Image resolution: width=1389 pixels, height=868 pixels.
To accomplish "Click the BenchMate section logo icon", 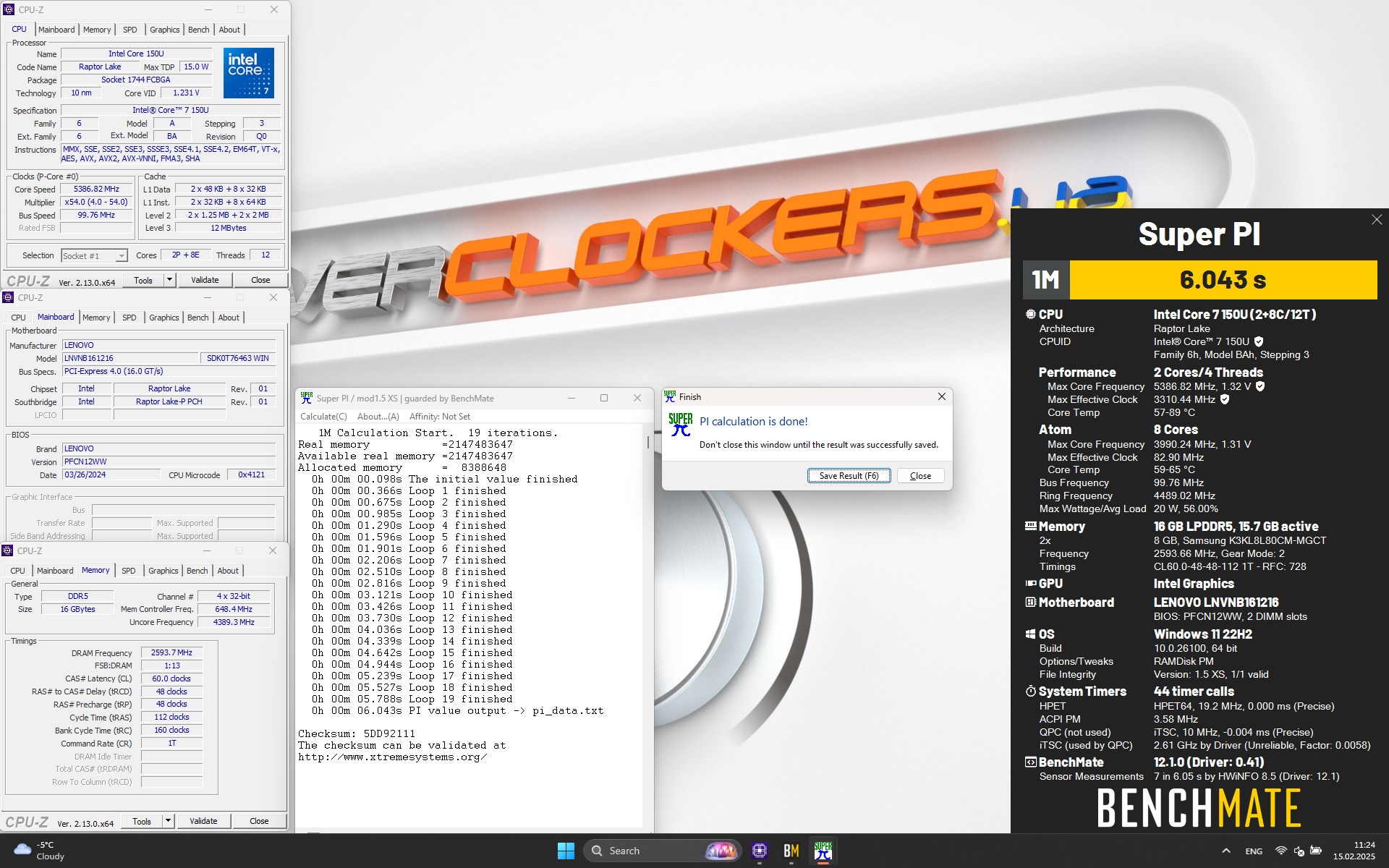I will (1030, 762).
